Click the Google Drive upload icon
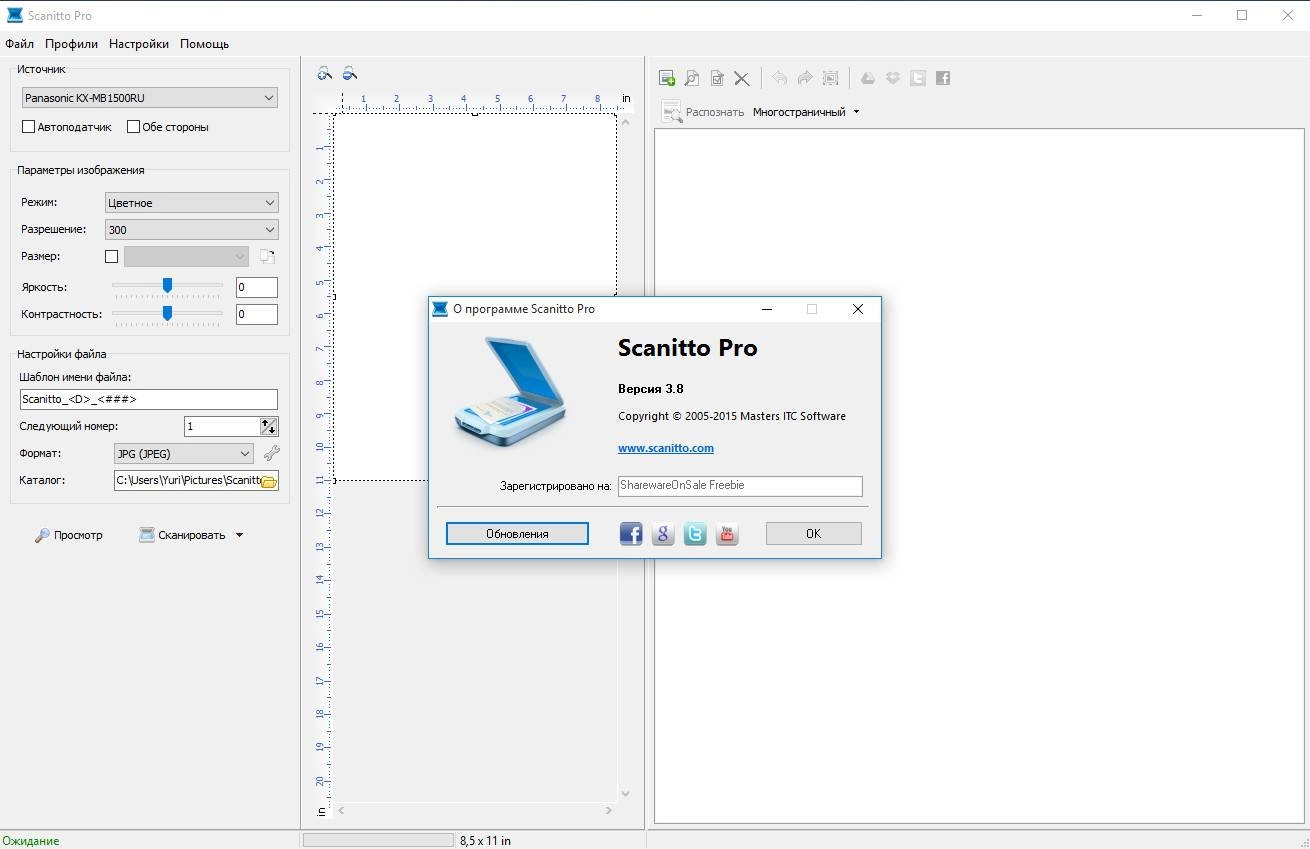1310x849 pixels. pos(868,78)
